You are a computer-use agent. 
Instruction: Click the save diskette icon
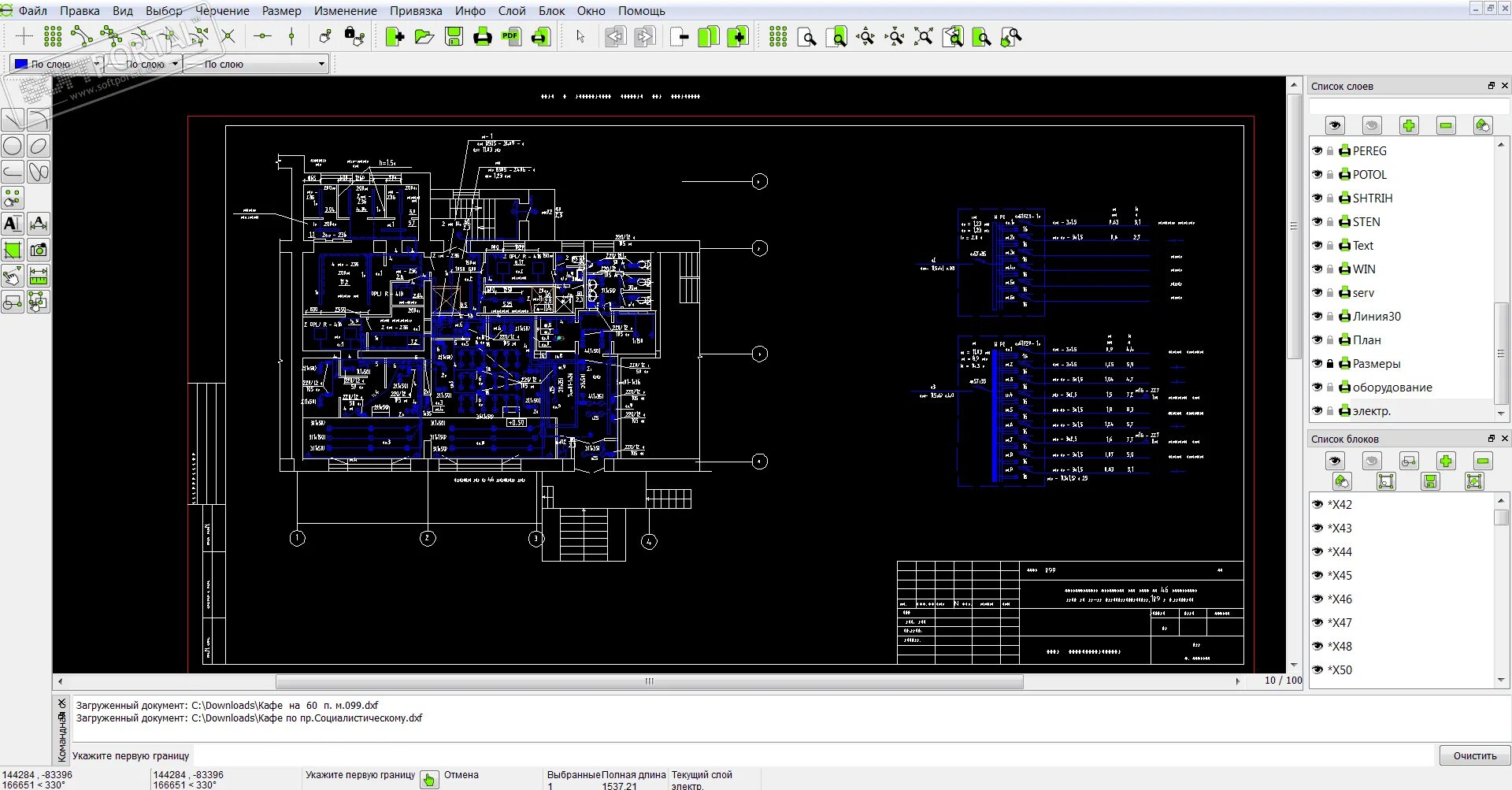[454, 36]
